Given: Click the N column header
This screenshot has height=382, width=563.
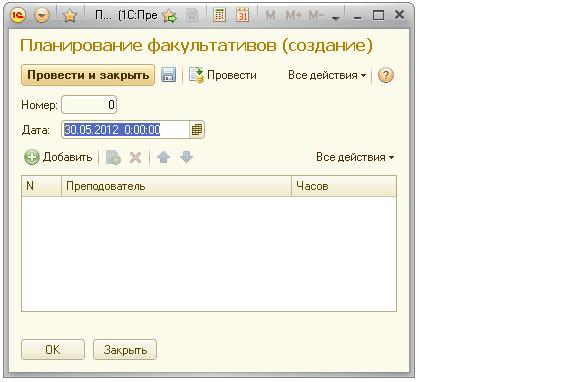Looking at the screenshot, I should 42,186.
